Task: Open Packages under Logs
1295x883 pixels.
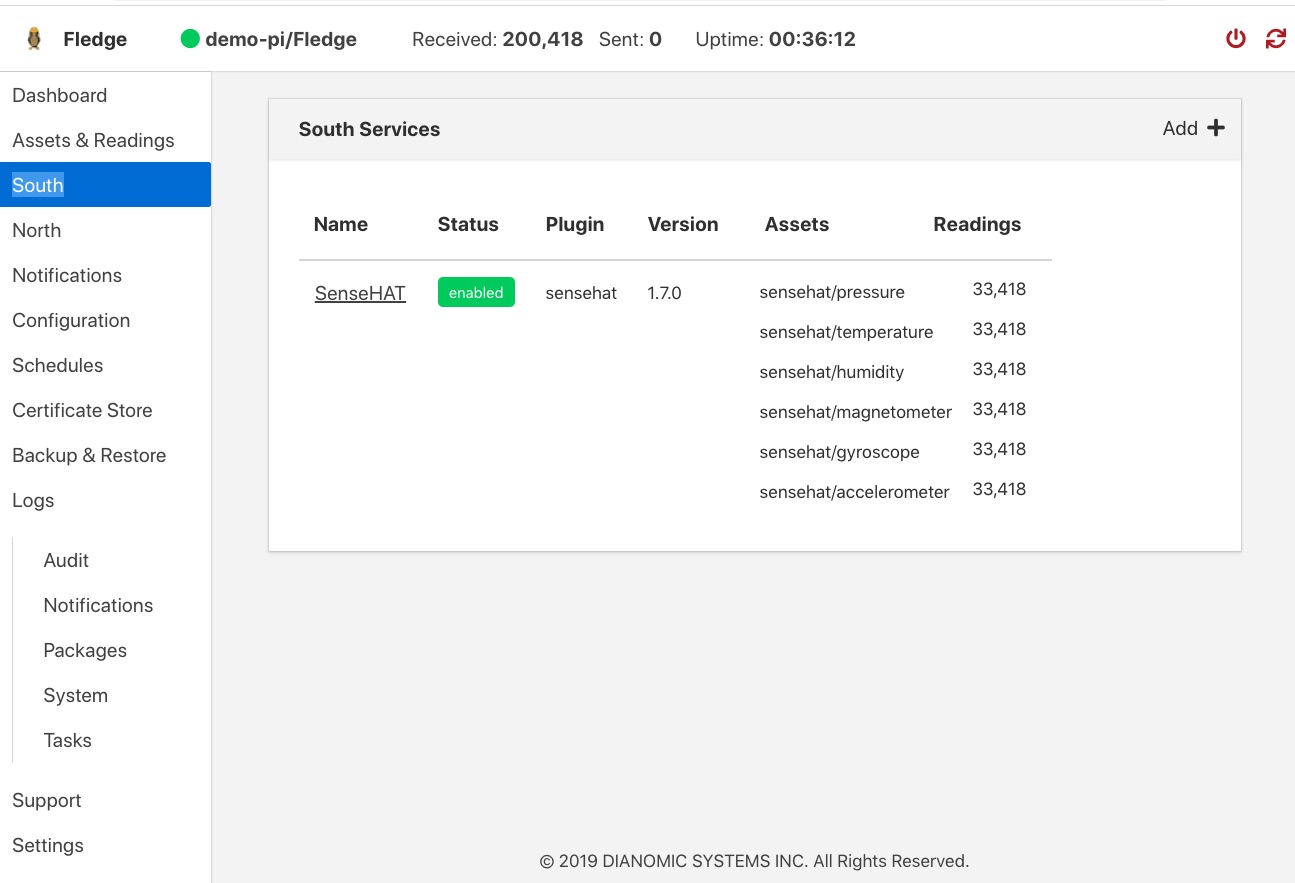Action: [85, 650]
